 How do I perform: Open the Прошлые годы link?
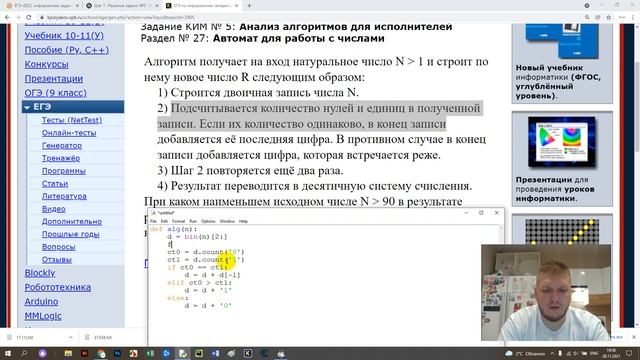(71, 234)
